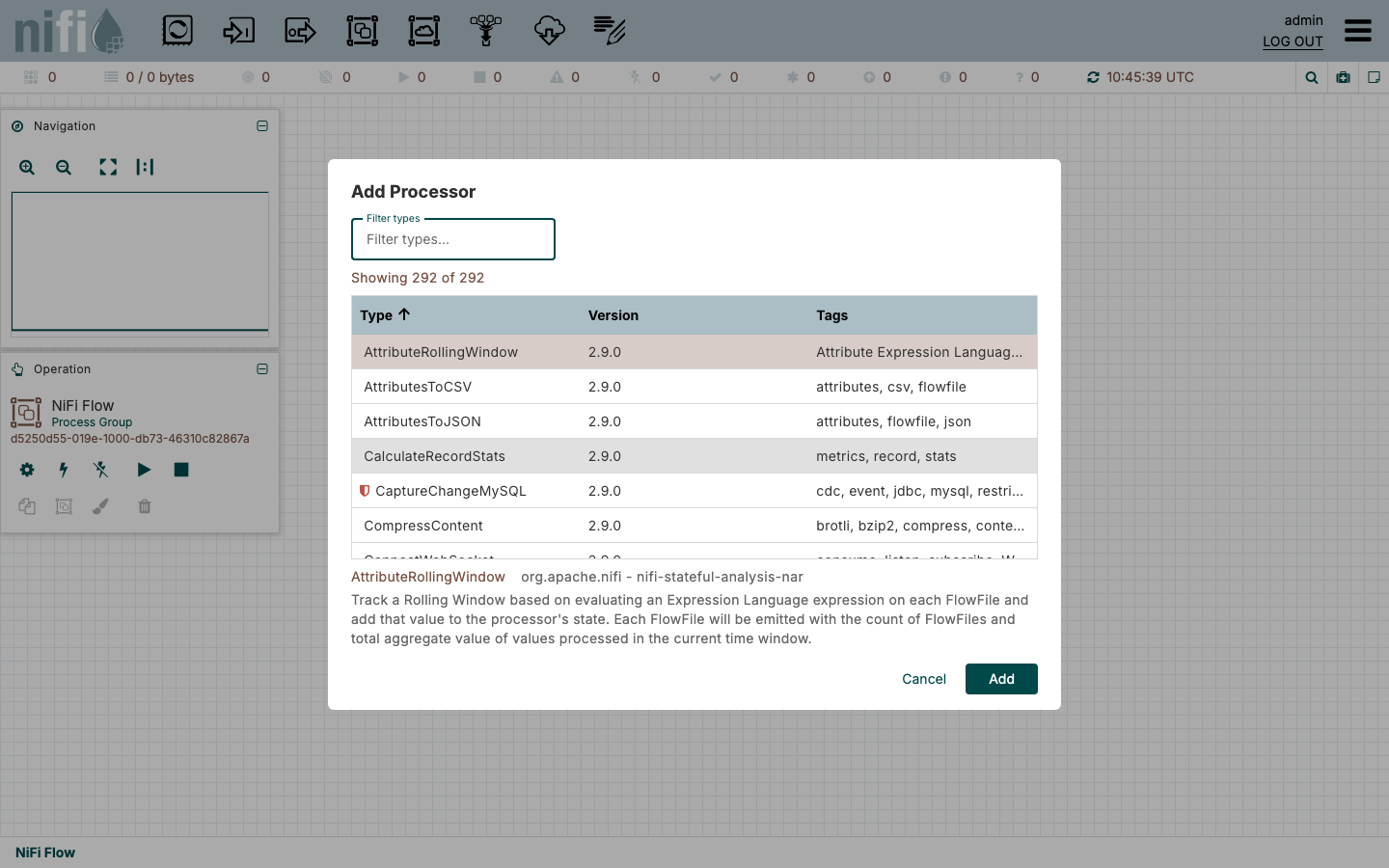Select the CompressContent row
This screenshot has height=868, width=1389.
point(694,526)
